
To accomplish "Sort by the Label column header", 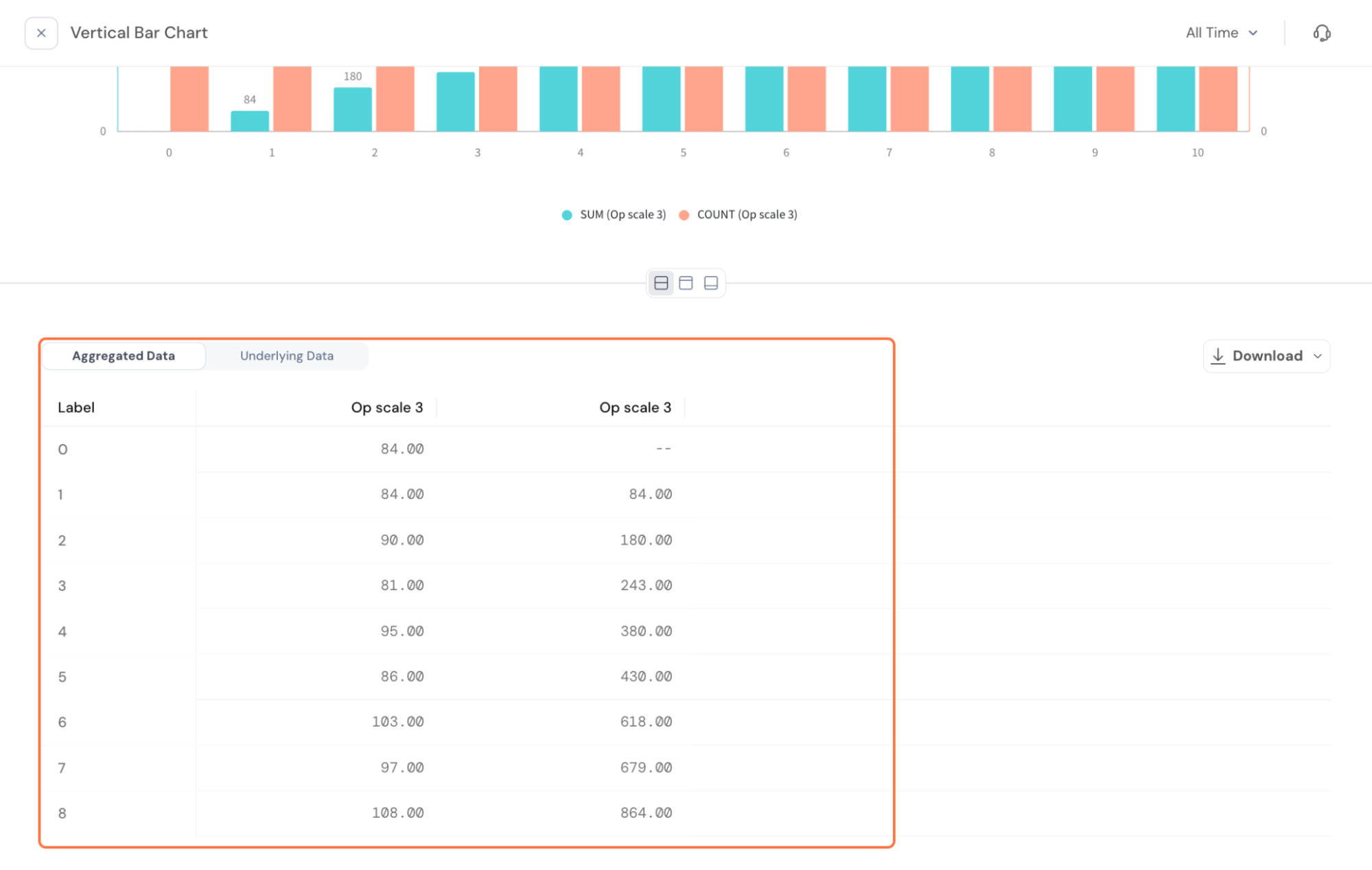I will tap(76, 408).
